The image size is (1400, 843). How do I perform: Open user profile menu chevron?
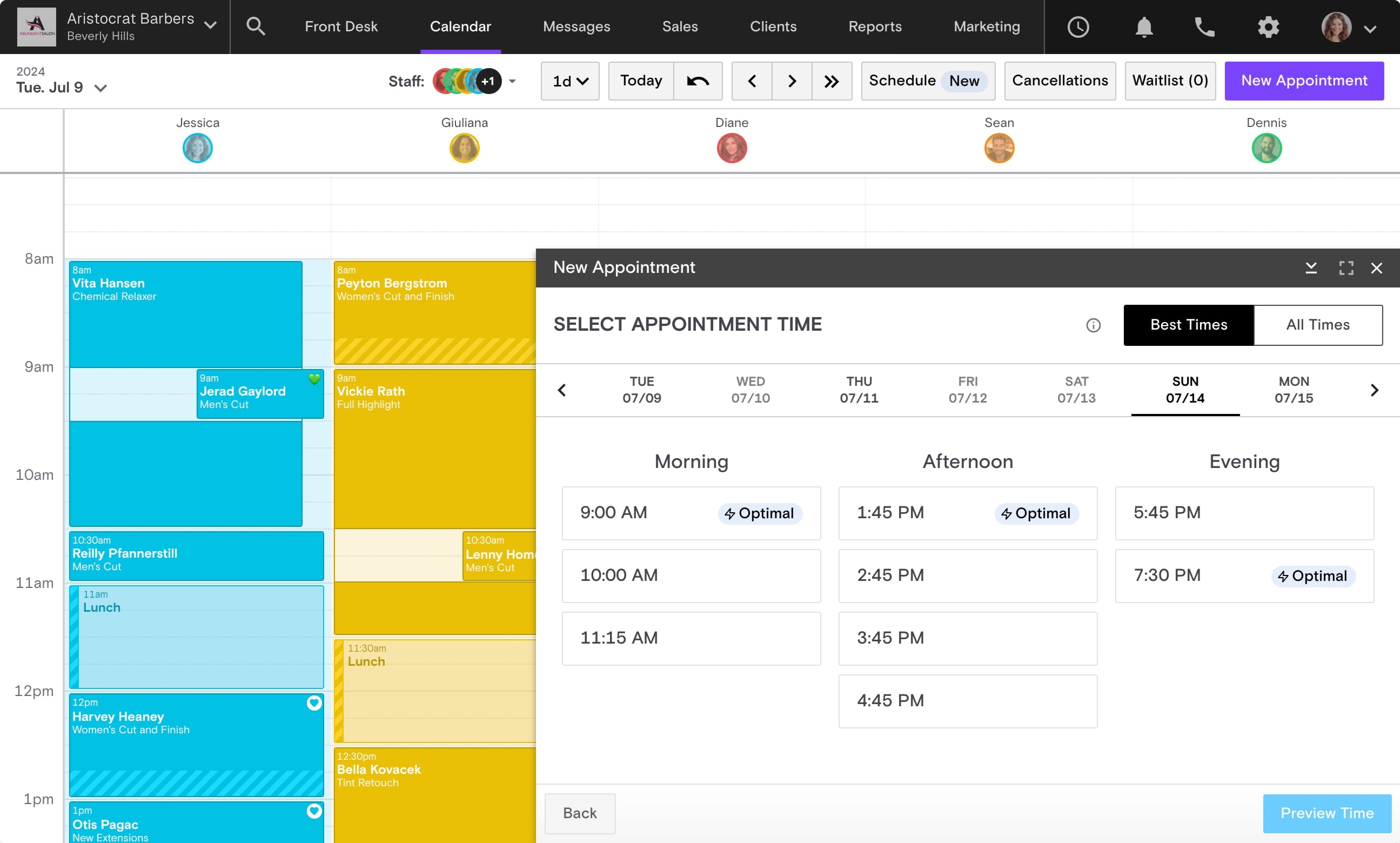(x=1370, y=29)
